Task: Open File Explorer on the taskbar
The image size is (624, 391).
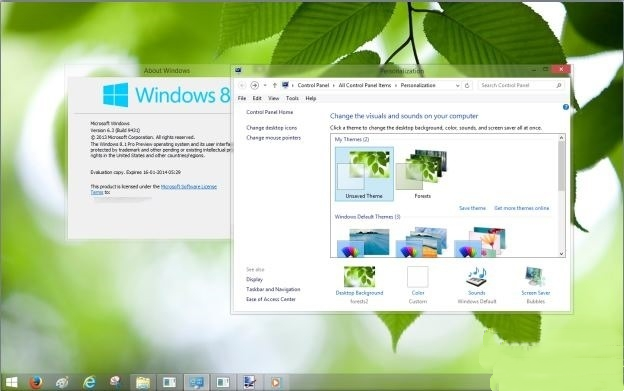Action: pyautogui.click(x=142, y=382)
